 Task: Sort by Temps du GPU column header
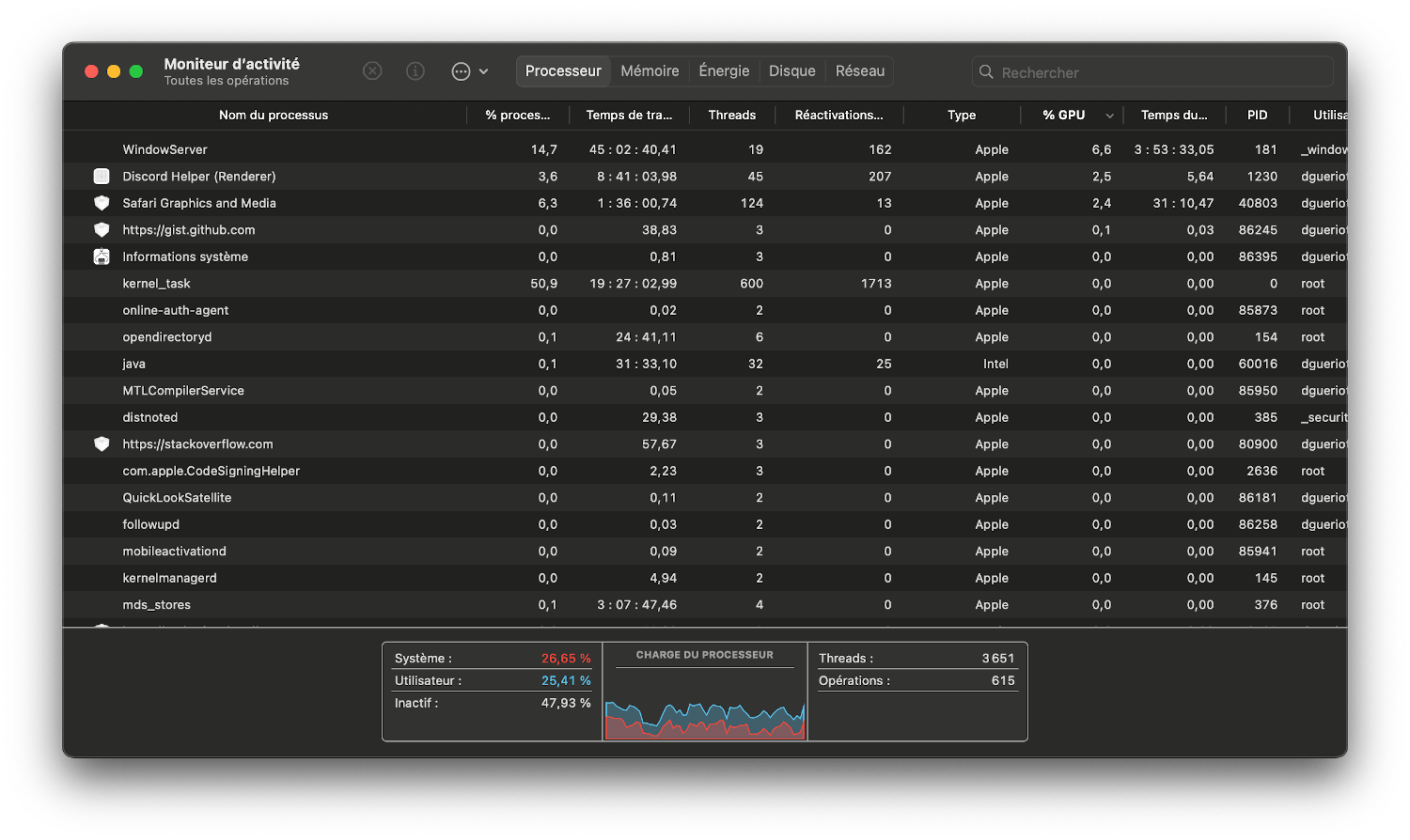point(1174,116)
